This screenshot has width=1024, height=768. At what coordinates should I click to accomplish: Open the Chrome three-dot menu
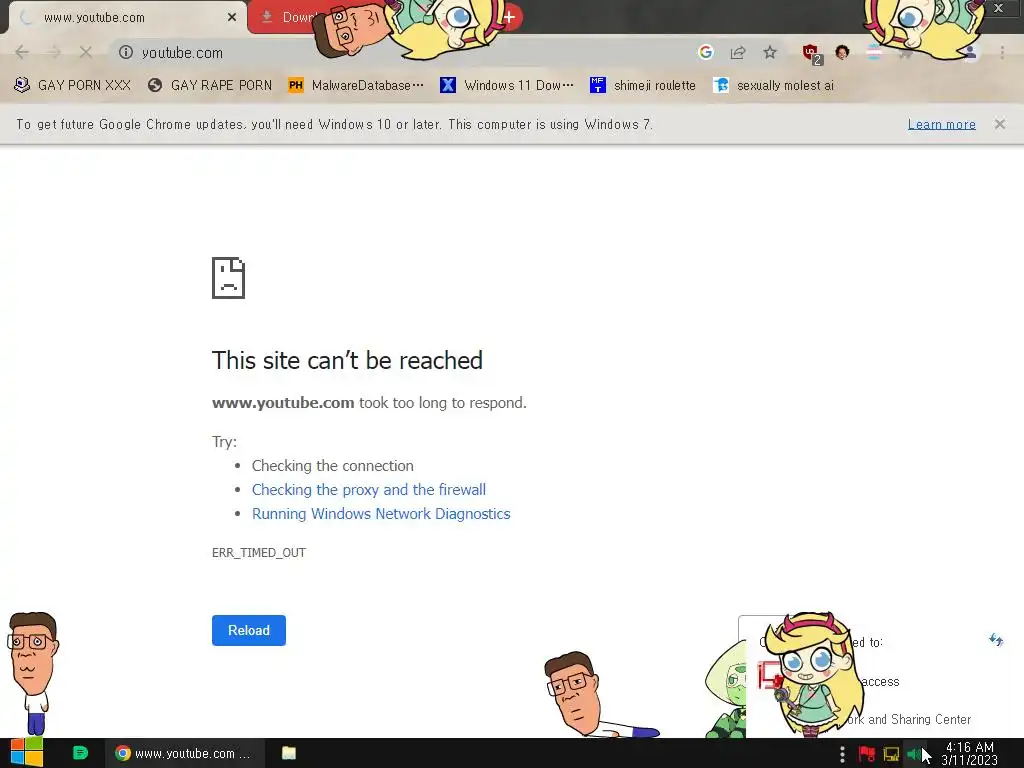[x=1002, y=52]
